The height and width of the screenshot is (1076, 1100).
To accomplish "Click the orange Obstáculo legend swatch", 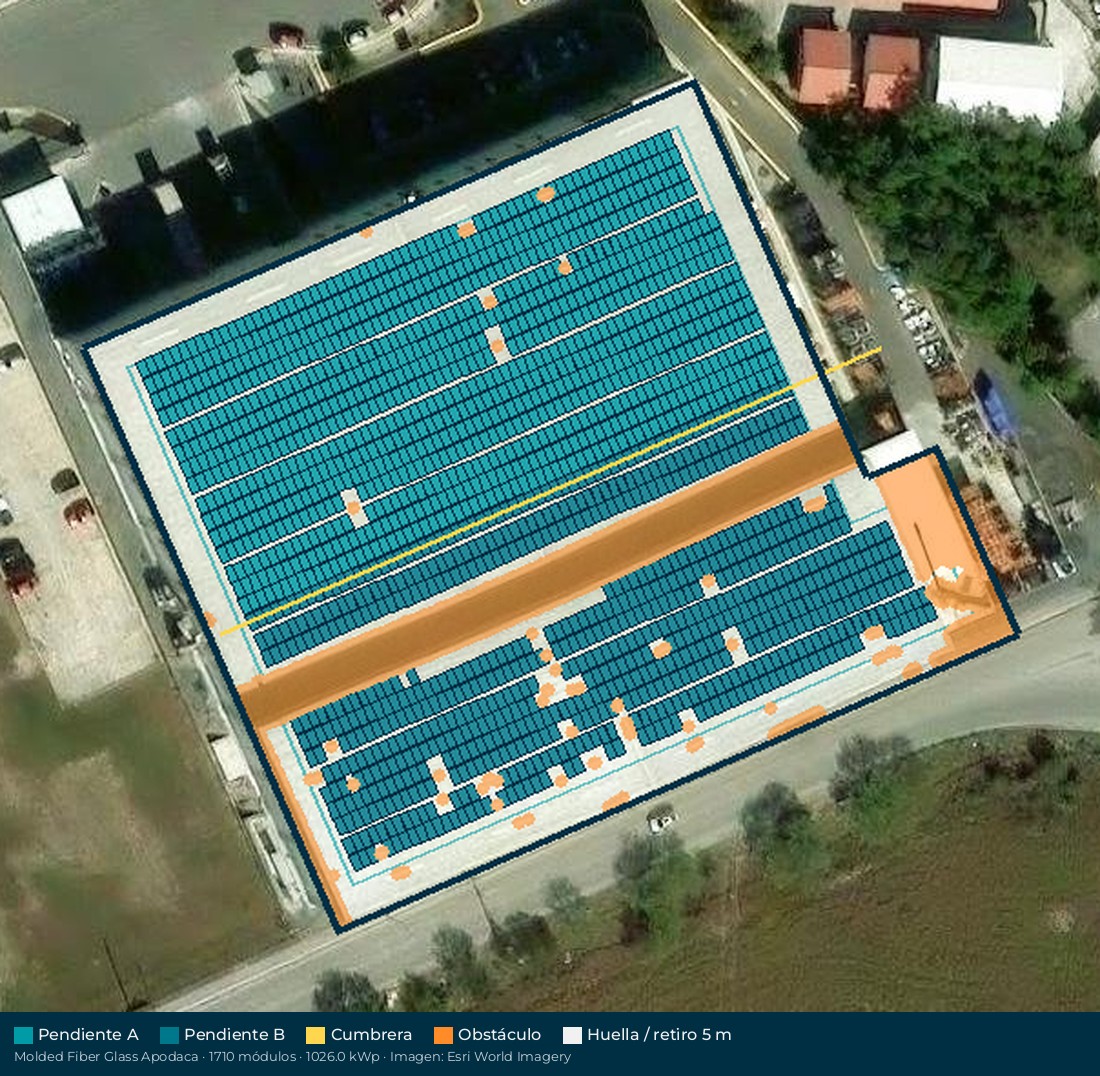I will (443, 1035).
